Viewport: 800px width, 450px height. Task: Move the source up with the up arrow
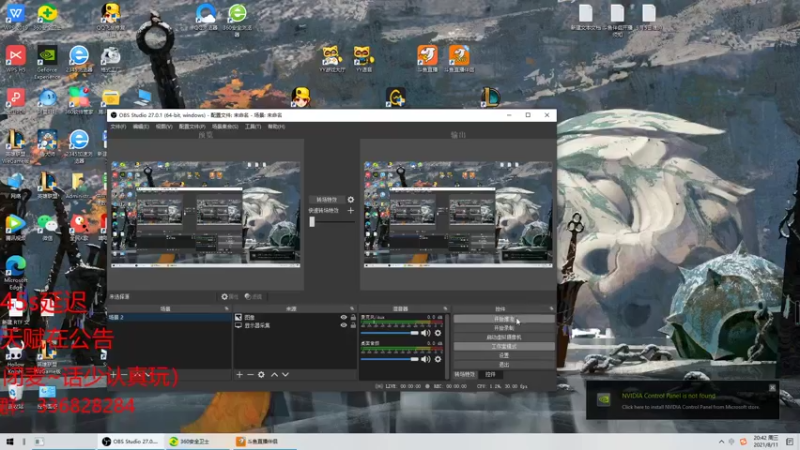(274, 374)
